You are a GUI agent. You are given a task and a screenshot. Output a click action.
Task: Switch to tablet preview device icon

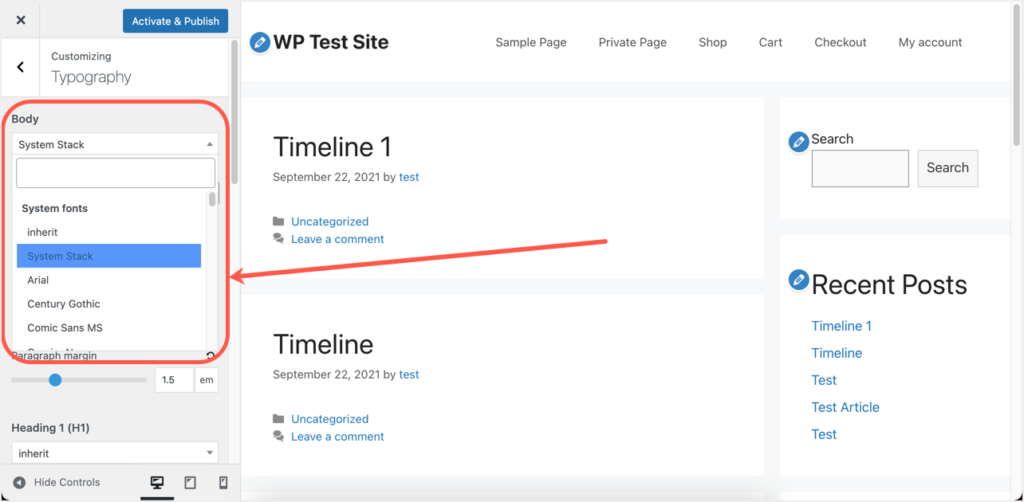click(190, 483)
